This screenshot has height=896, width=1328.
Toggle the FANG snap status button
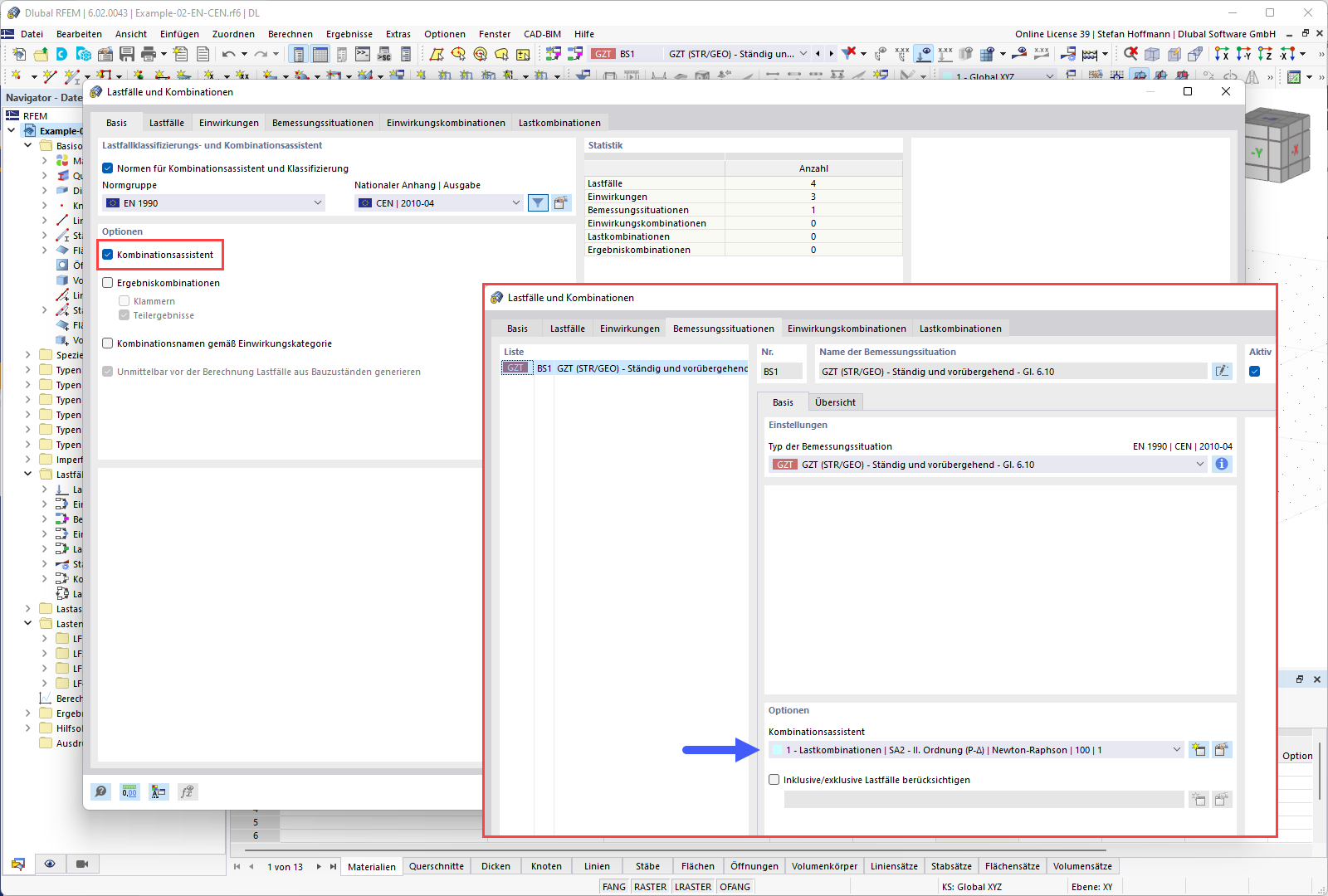(614, 887)
